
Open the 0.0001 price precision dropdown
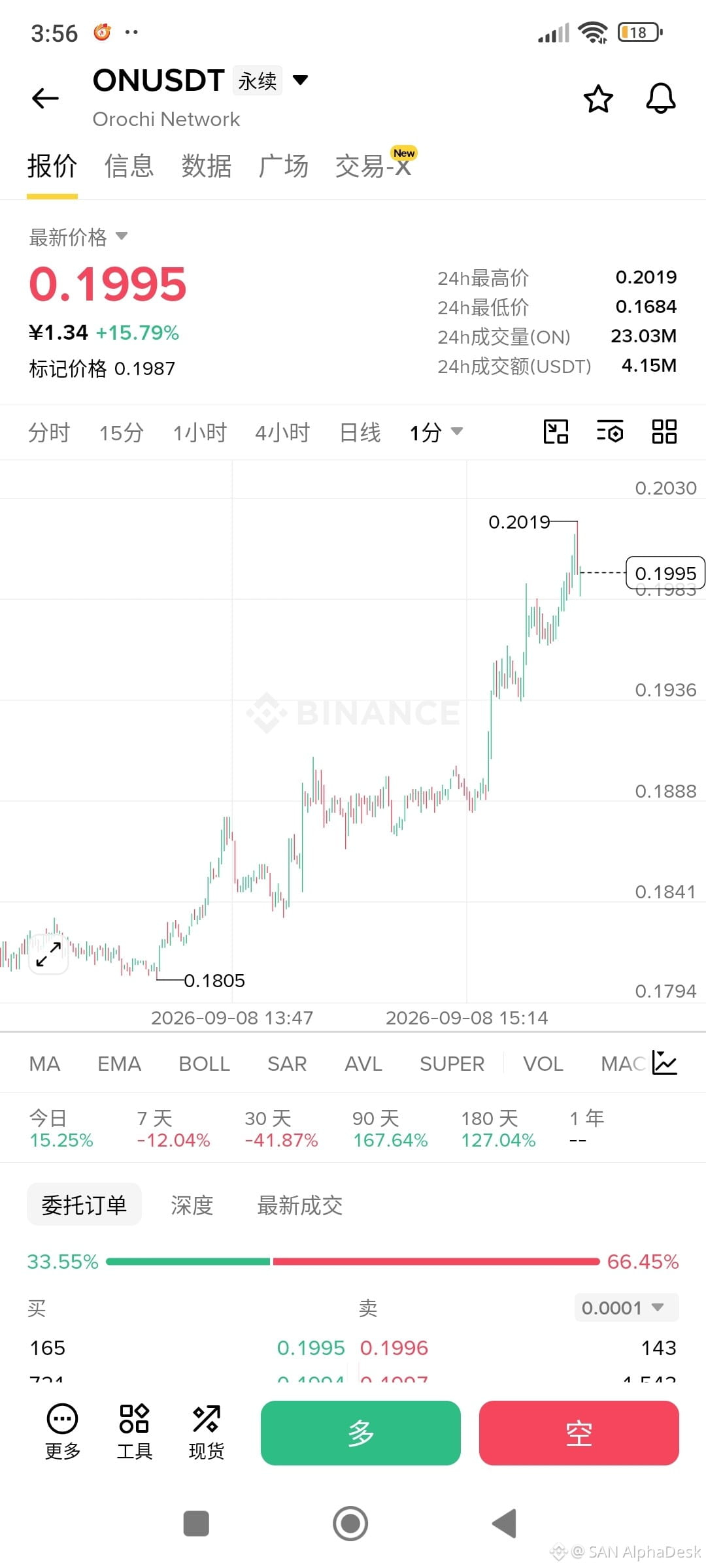[x=627, y=1307]
